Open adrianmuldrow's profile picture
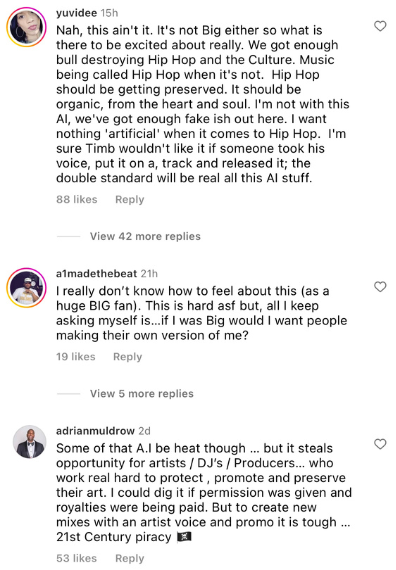396x570 pixels. point(29,442)
